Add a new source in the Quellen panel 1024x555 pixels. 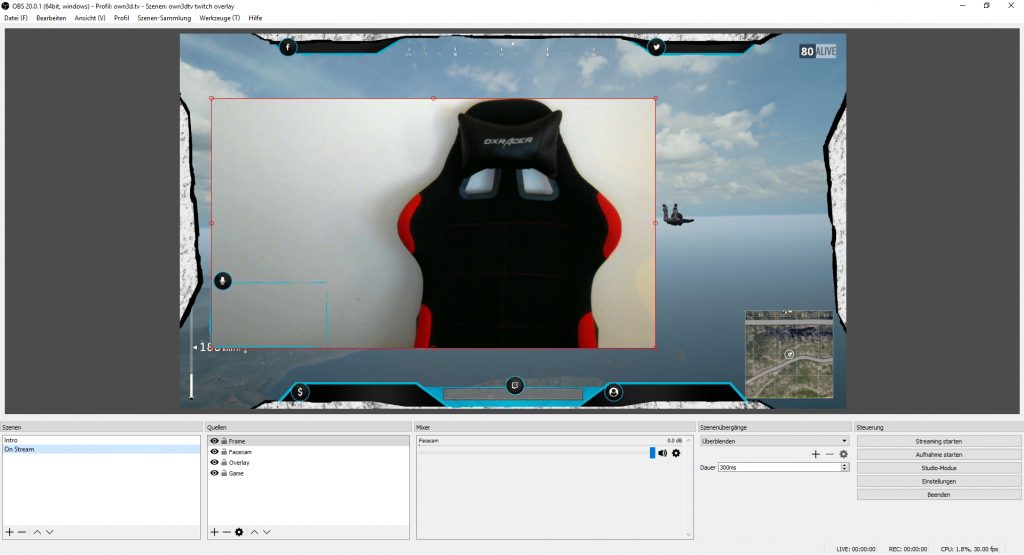pyautogui.click(x=214, y=532)
